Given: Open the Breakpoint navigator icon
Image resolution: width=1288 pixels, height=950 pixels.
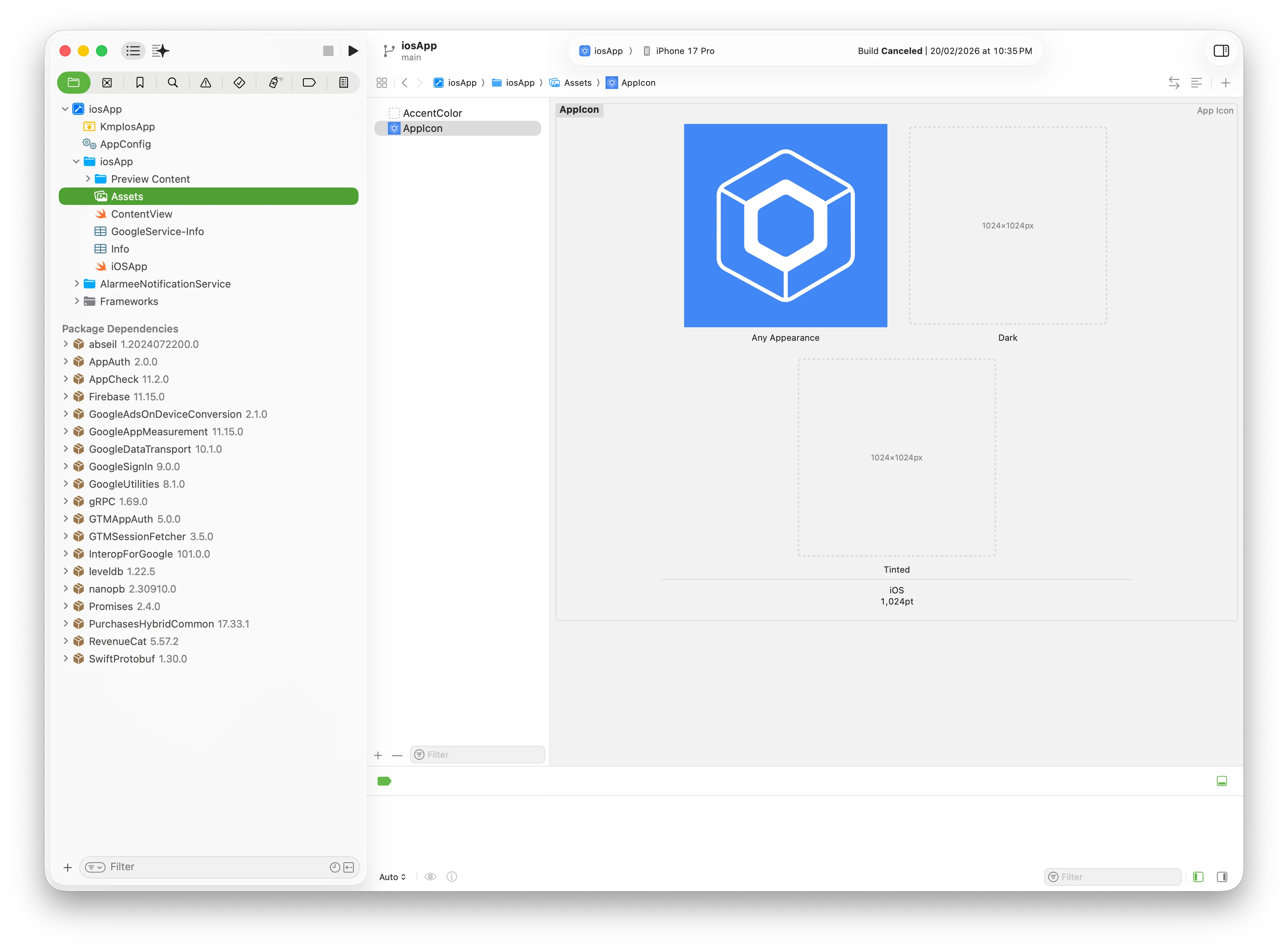Looking at the screenshot, I should [x=309, y=83].
